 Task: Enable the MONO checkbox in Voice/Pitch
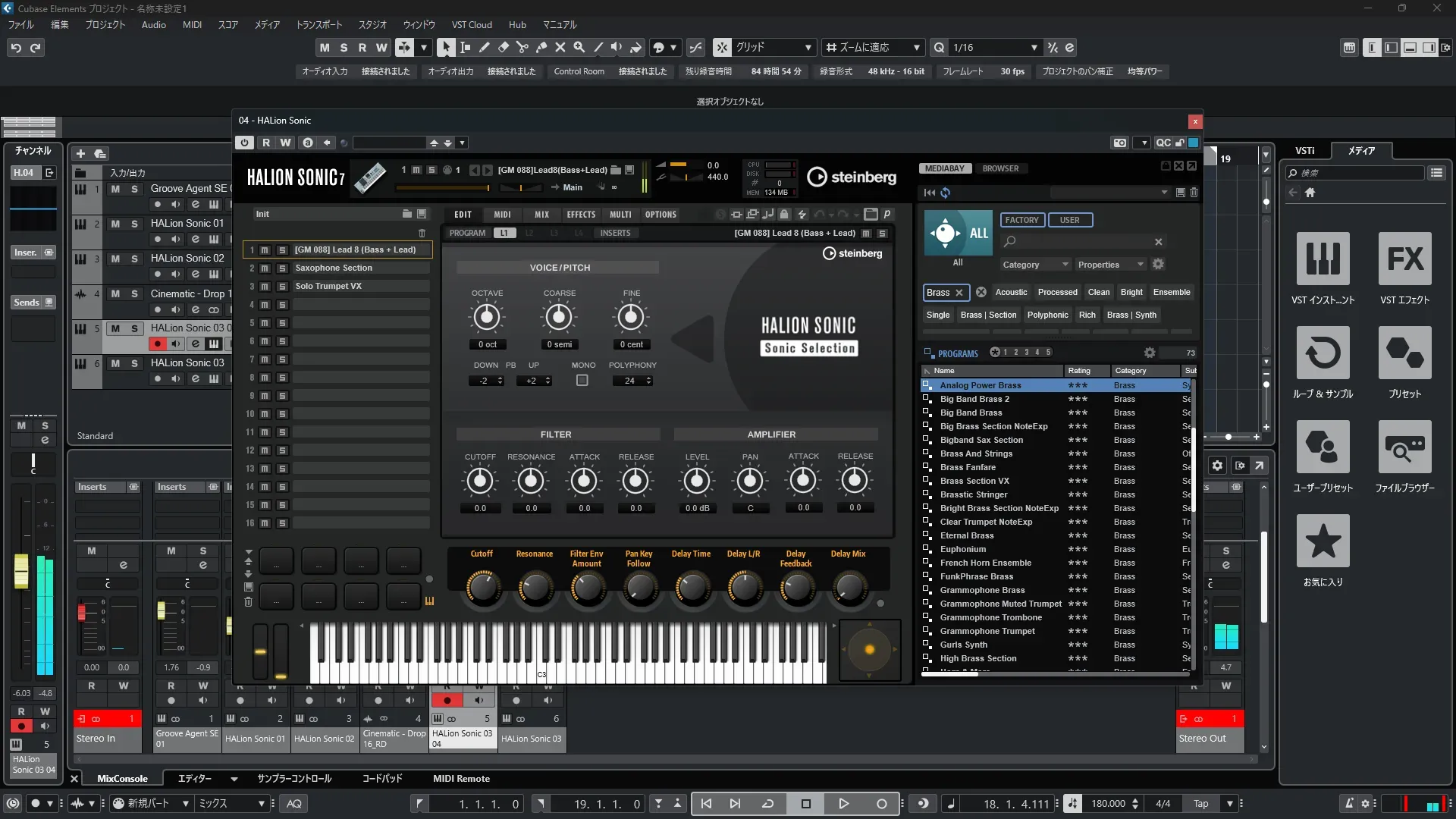pyautogui.click(x=582, y=381)
